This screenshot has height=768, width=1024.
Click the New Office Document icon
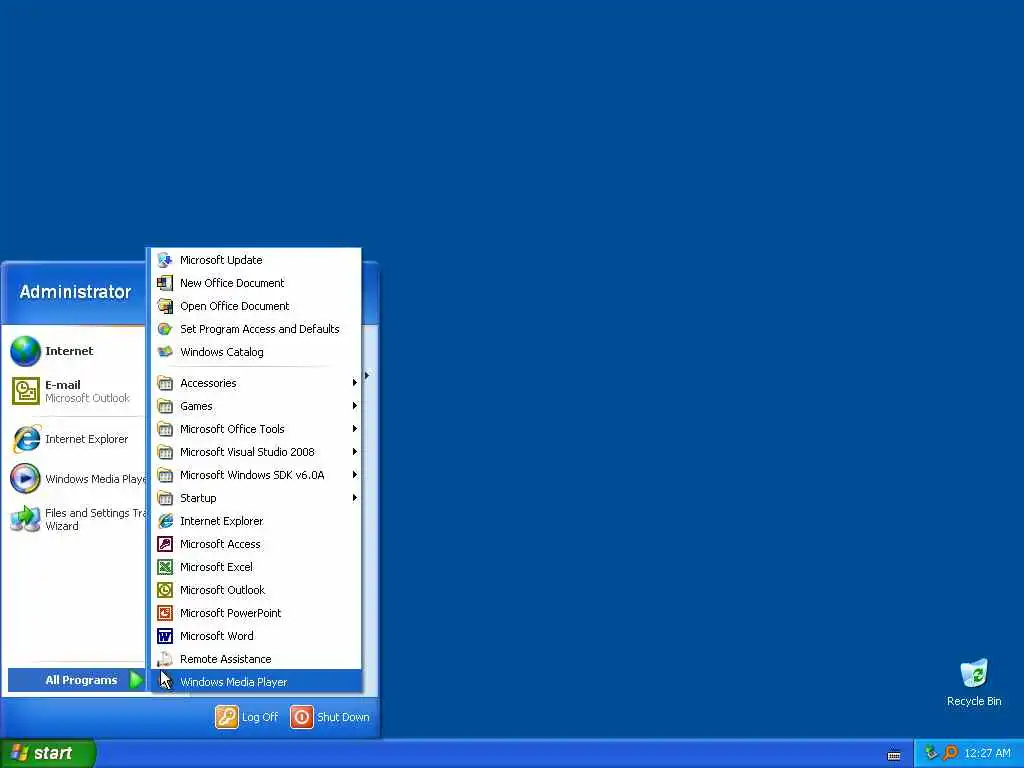pyautogui.click(x=165, y=283)
